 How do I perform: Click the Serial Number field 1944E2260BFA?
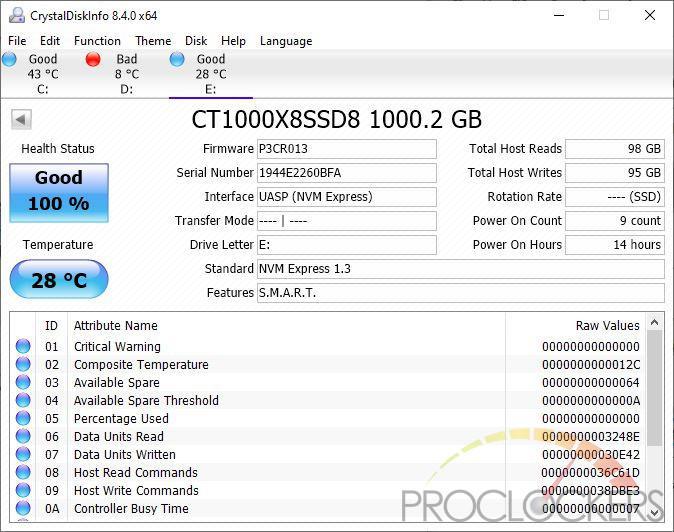pos(347,173)
